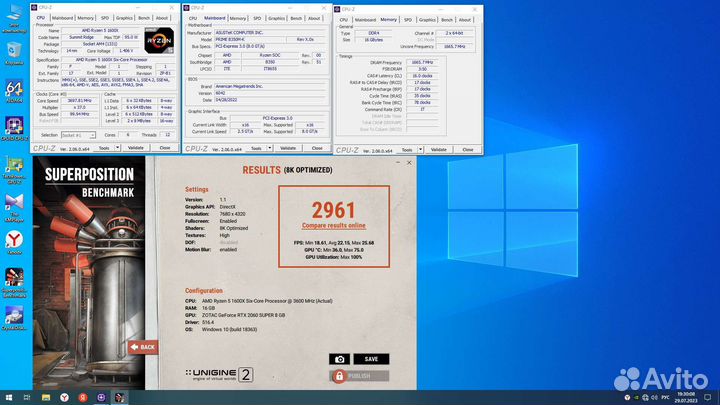Launch the Superposition Benchmark desktop shortcut
Screen dimensions: 720x405
coord(14,282)
